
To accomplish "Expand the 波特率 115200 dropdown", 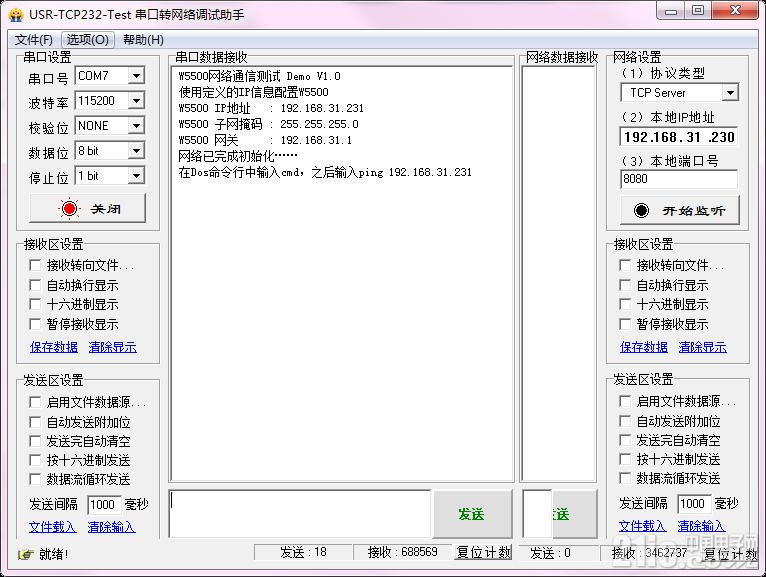I will tap(136, 101).
